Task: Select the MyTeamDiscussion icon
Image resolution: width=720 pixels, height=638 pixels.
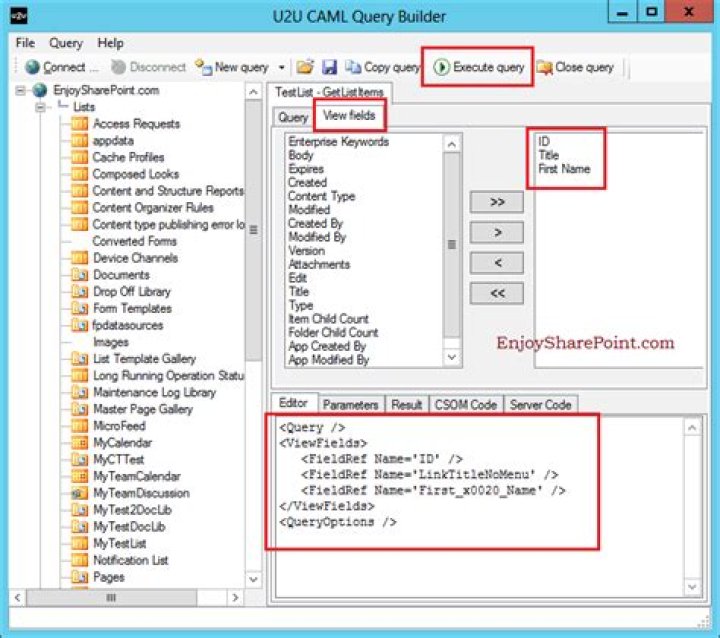Action: pos(79,493)
